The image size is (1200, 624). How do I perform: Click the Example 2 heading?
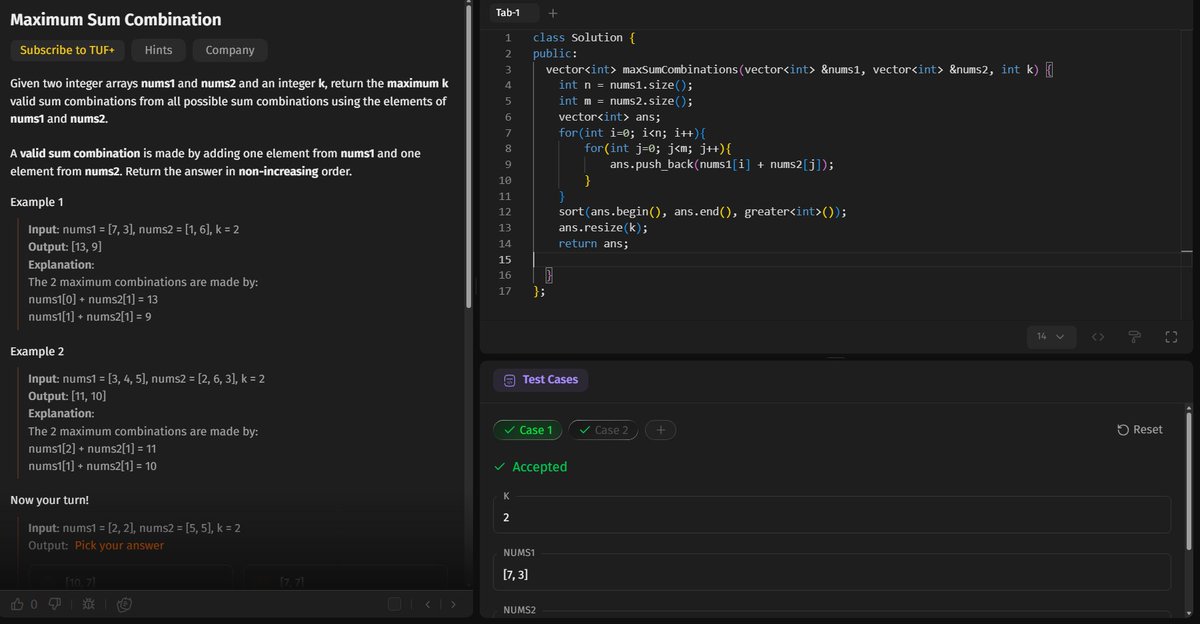(x=37, y=352)
